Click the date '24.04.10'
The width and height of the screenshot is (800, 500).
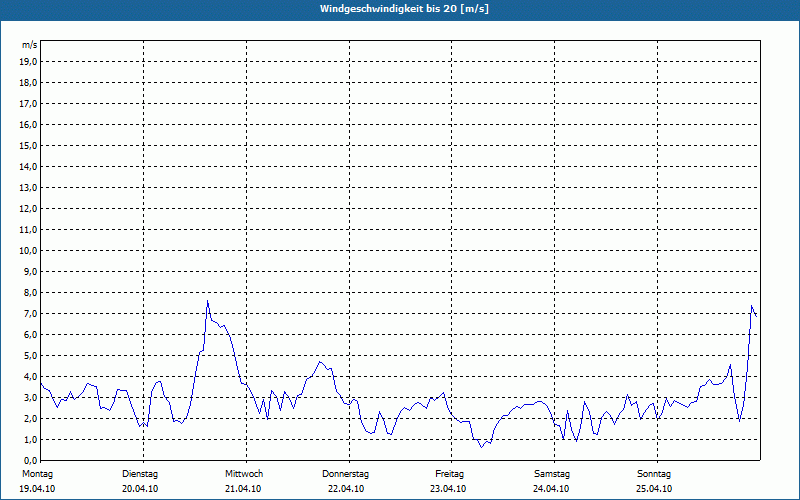click(x=551, y=489)
